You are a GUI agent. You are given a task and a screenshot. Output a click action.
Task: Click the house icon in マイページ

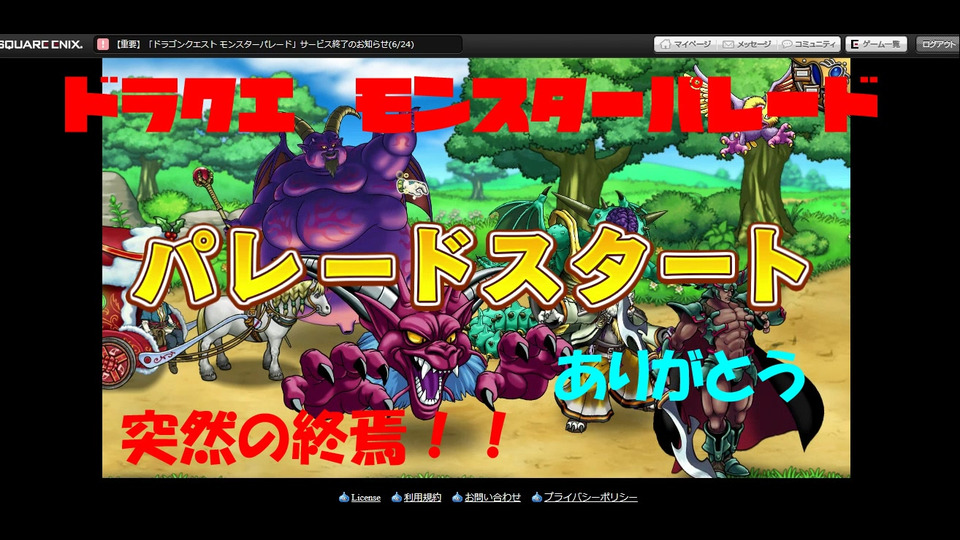(666, 44)
